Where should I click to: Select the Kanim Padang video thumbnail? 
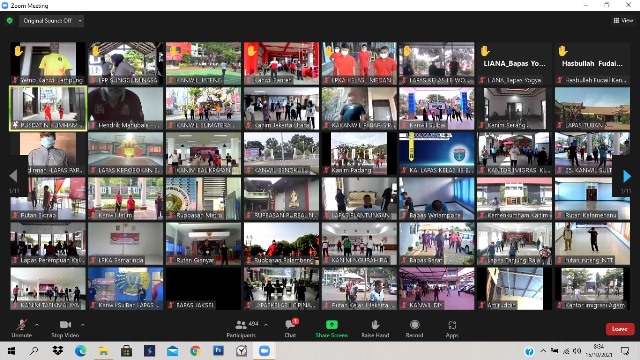point(359,153)
